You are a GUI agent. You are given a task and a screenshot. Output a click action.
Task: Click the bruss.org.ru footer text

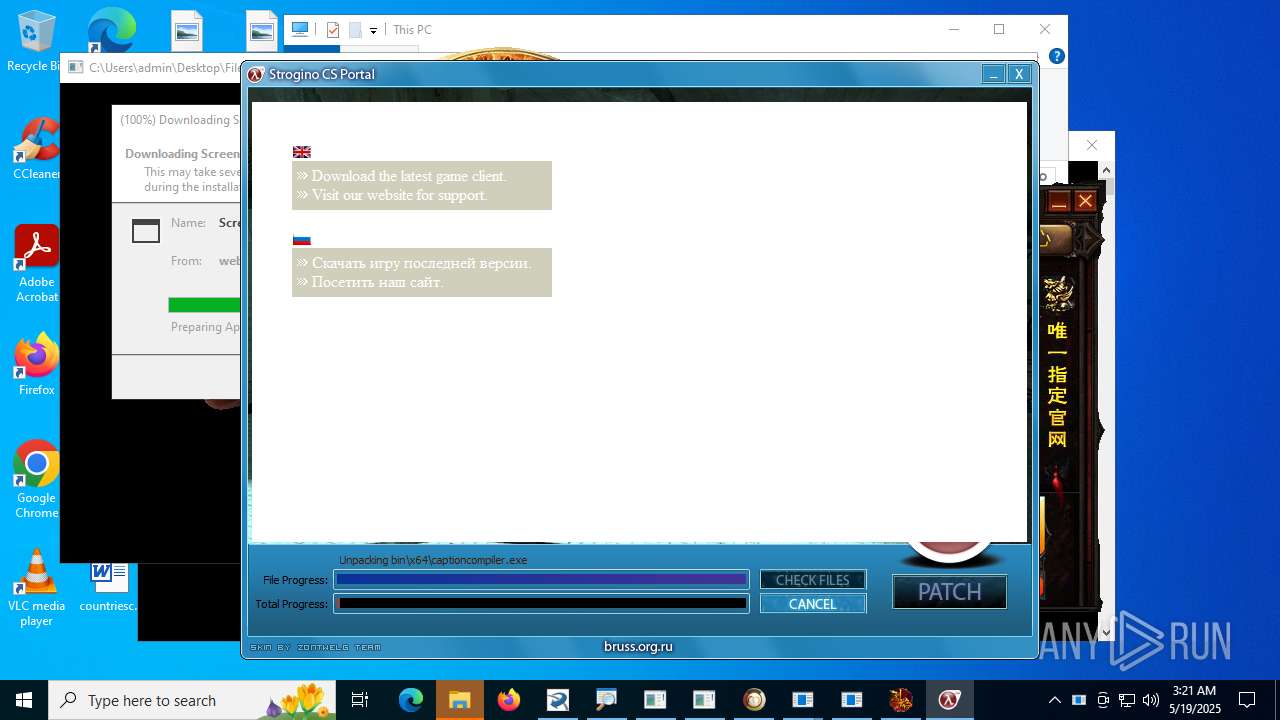coord(638,646)
